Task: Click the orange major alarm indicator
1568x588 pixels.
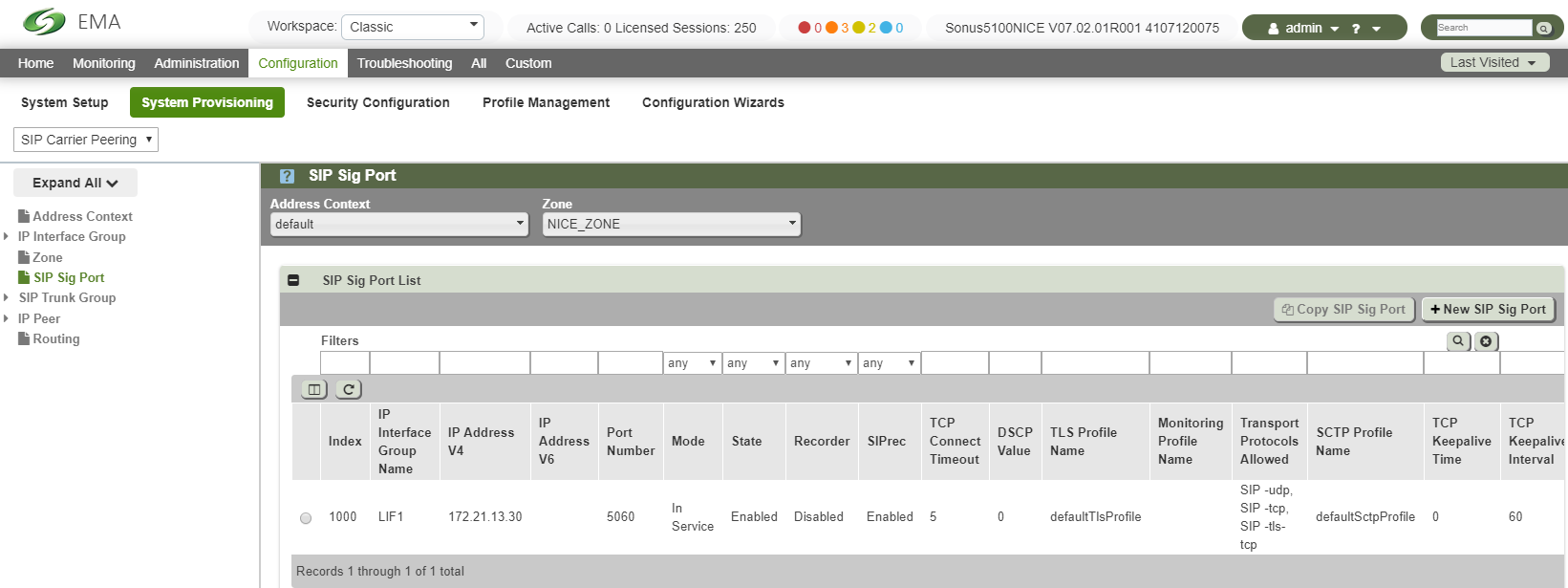Action: 831,28
